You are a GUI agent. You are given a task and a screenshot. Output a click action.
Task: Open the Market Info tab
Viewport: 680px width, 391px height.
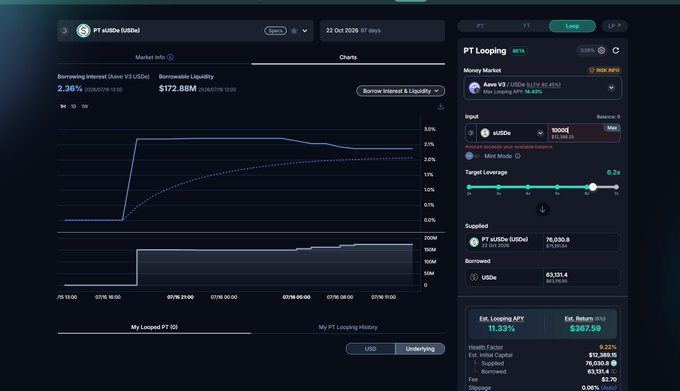pos(154,57)
